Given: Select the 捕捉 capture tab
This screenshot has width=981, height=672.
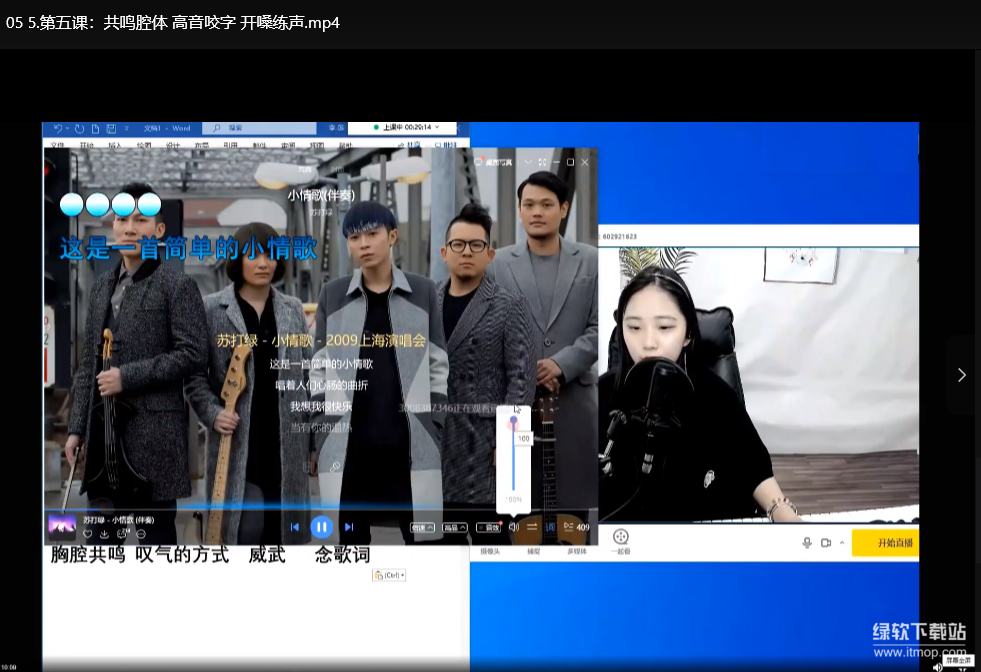Looking at the screenshot, I should point(533,551).
